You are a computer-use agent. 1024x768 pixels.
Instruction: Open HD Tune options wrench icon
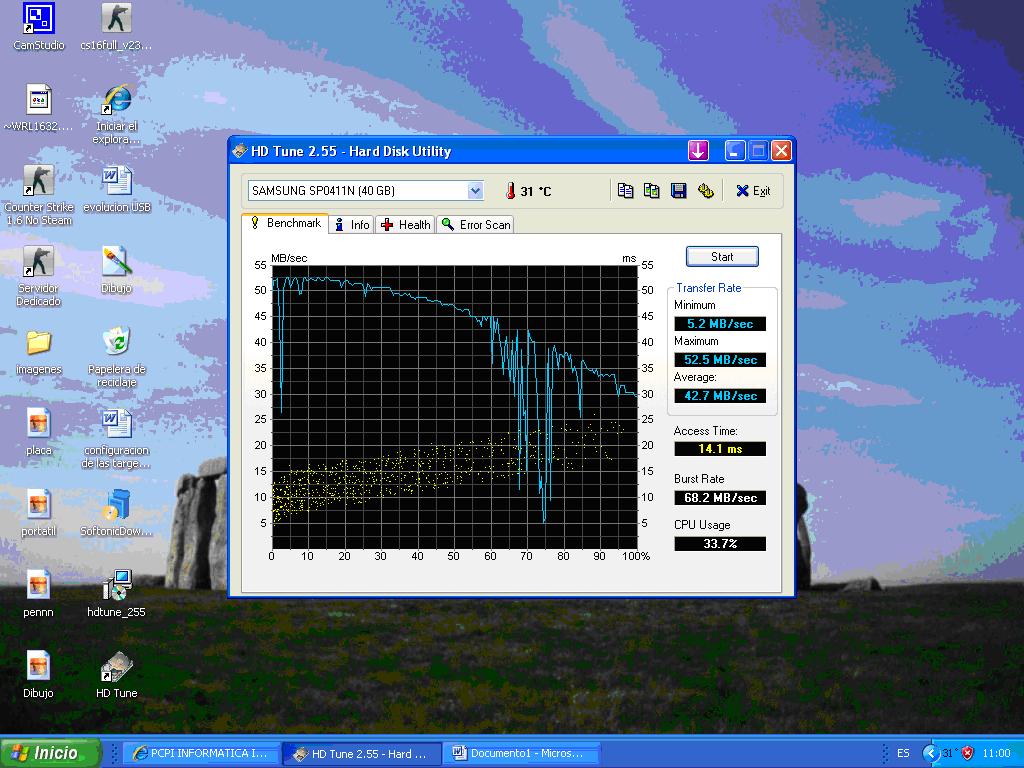pyautogui.click(x=705, y=191)
